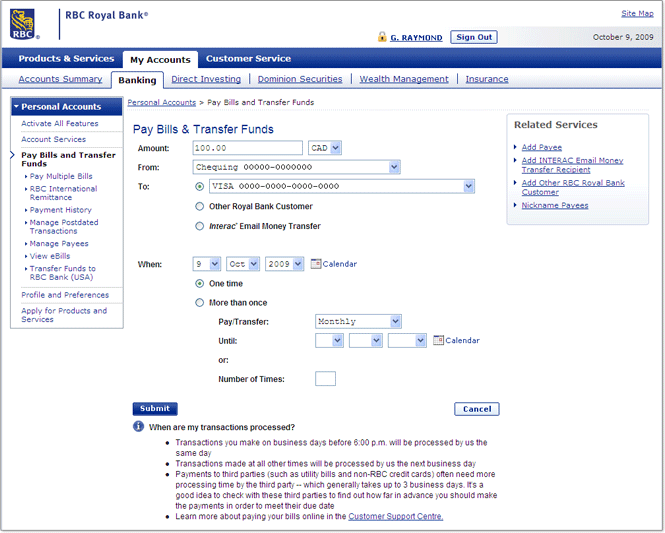Click the padlock icon beside G. RAYMOND
665x533 pixels.
(x=382, y=37)
